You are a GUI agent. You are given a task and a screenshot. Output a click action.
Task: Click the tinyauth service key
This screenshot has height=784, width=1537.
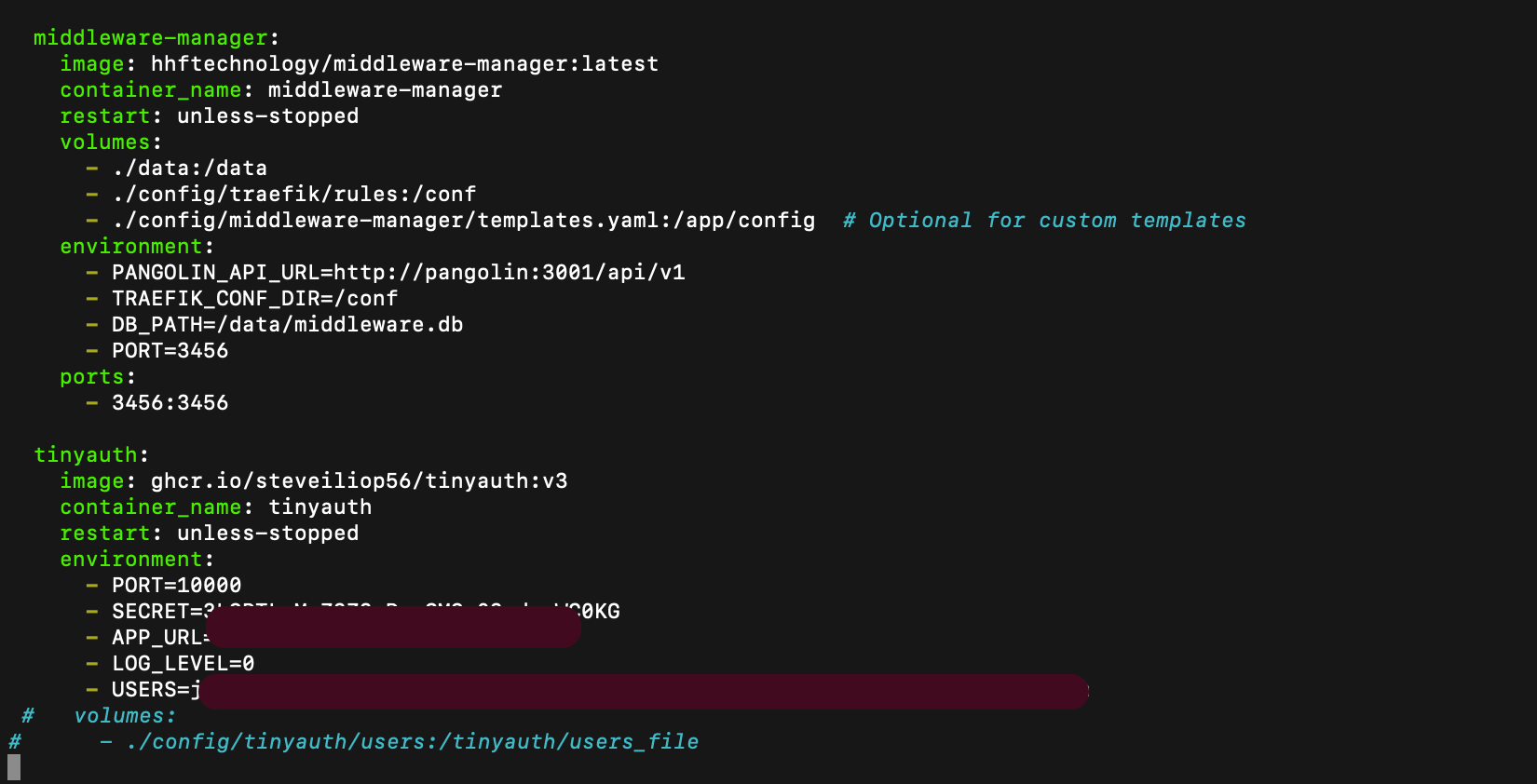pyautogui.click(x=85, y=455)
